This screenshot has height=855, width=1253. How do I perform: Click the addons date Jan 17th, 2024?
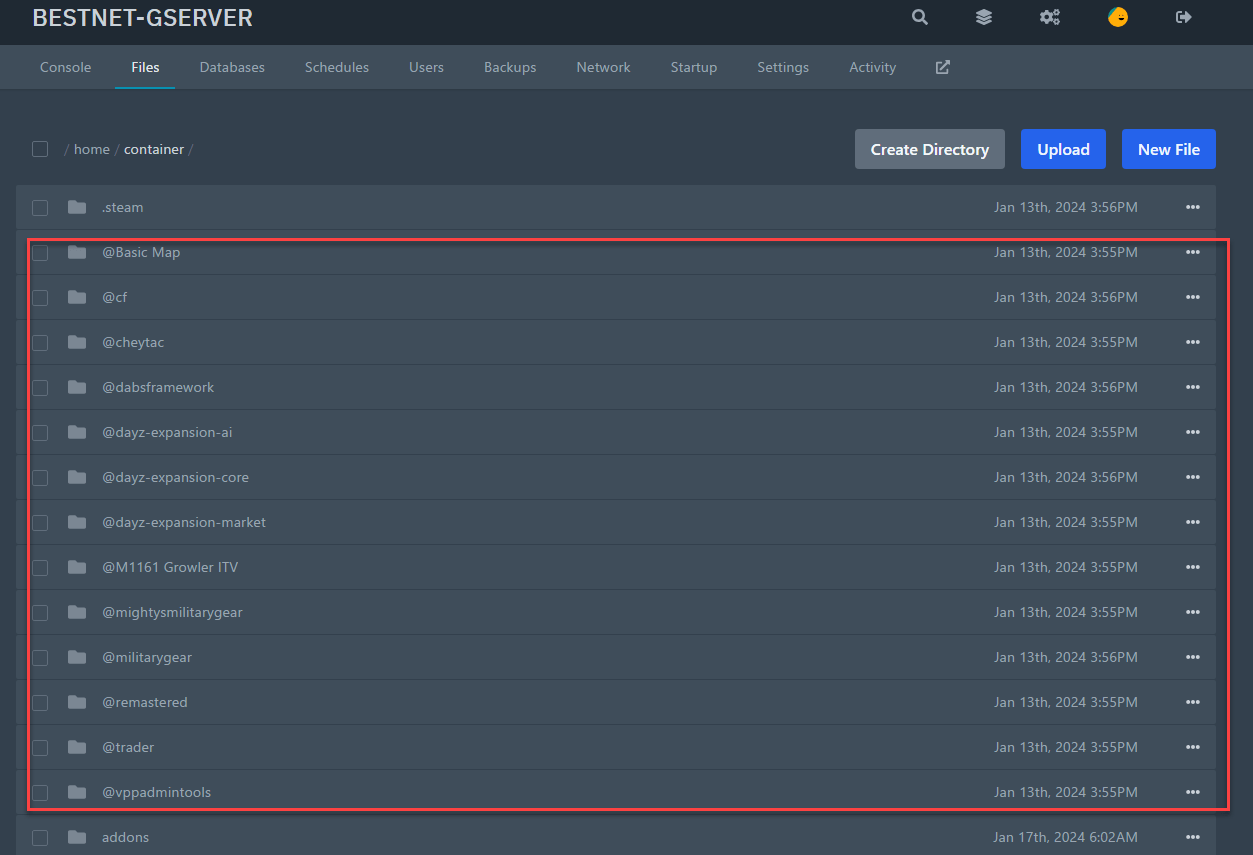[1066, 837]
